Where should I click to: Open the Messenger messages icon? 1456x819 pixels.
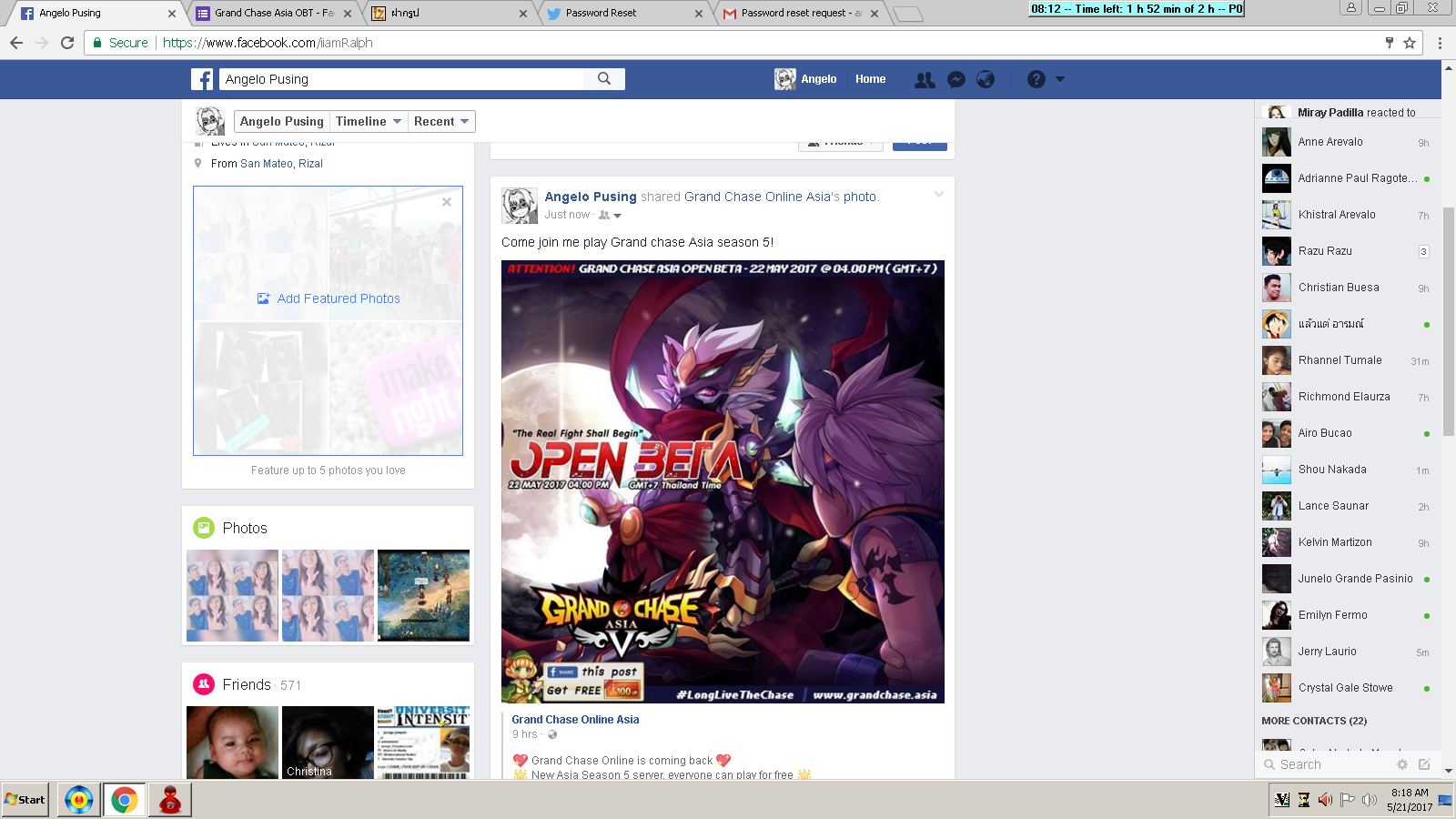coord(956,80)
